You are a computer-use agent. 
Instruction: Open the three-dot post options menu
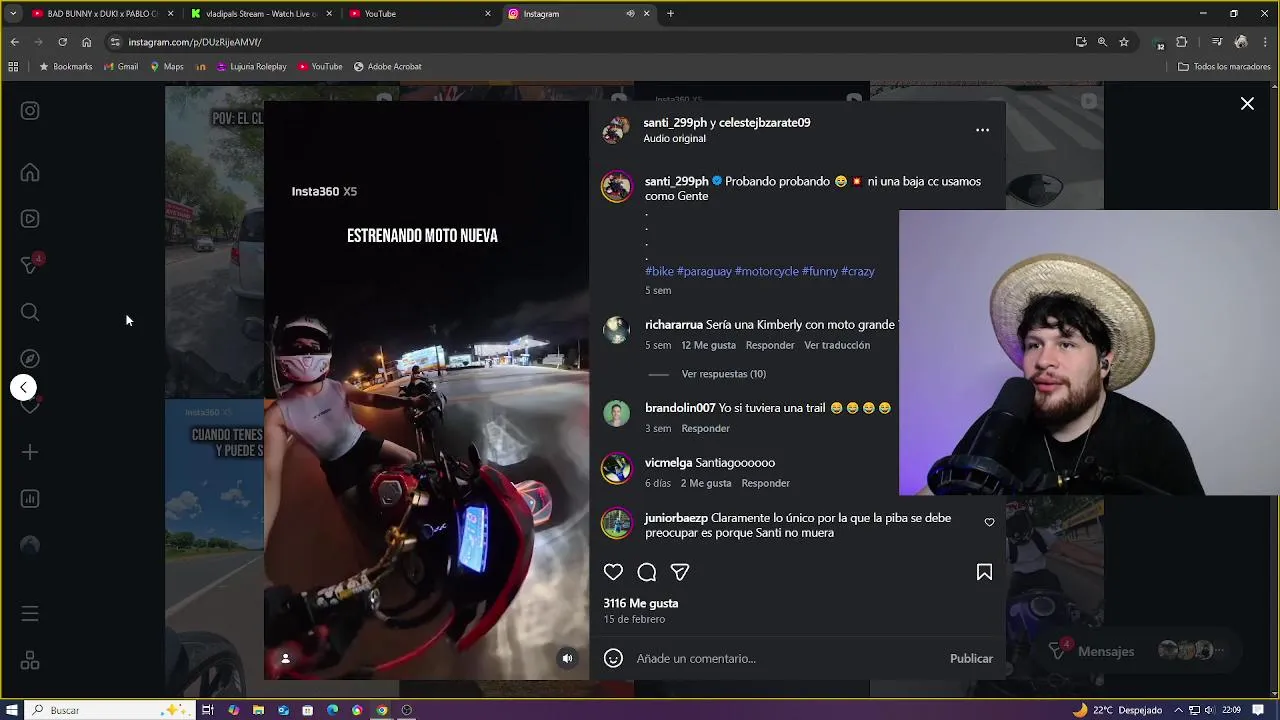[x=982, y=130]
